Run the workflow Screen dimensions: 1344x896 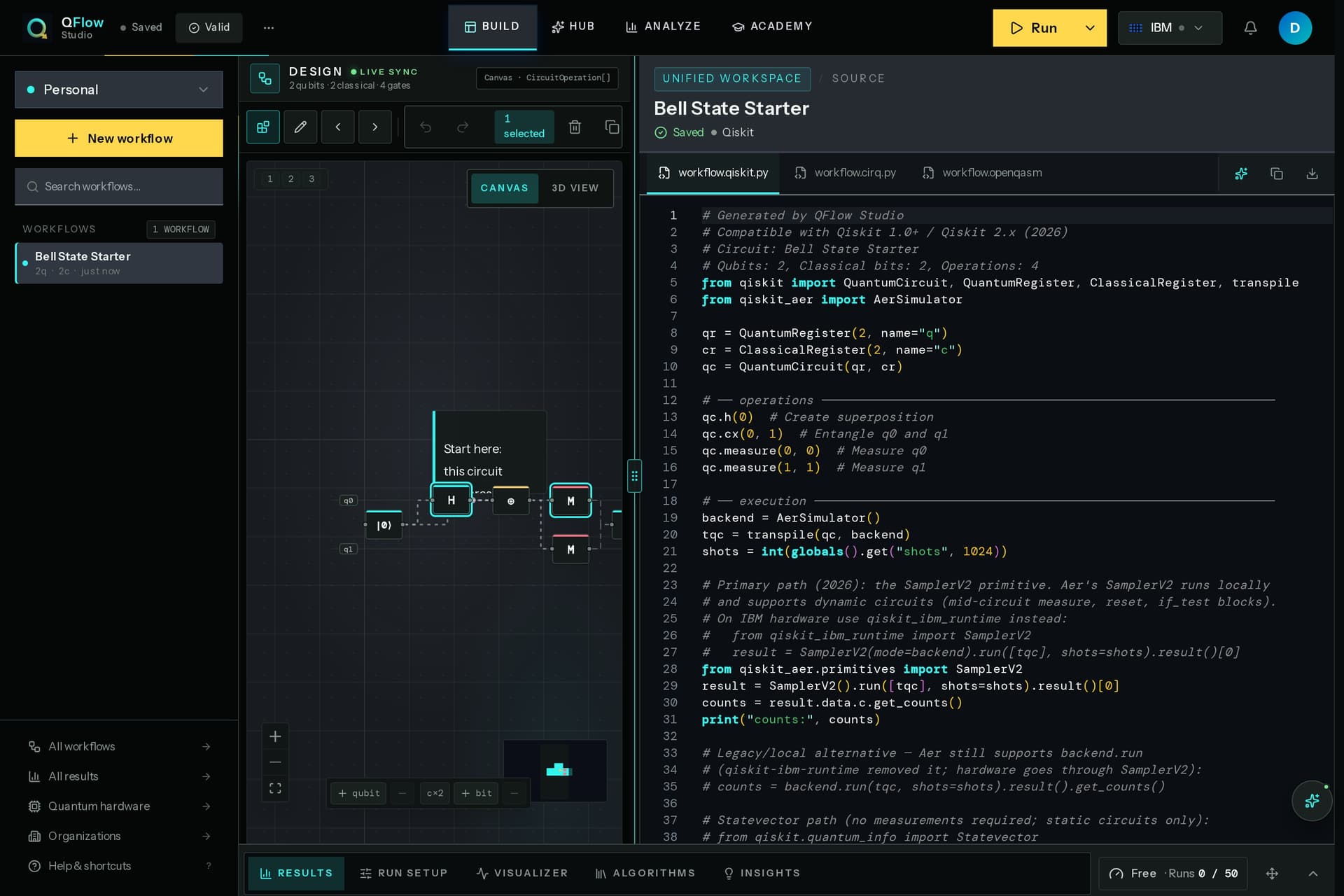(x=1033, y=28)
